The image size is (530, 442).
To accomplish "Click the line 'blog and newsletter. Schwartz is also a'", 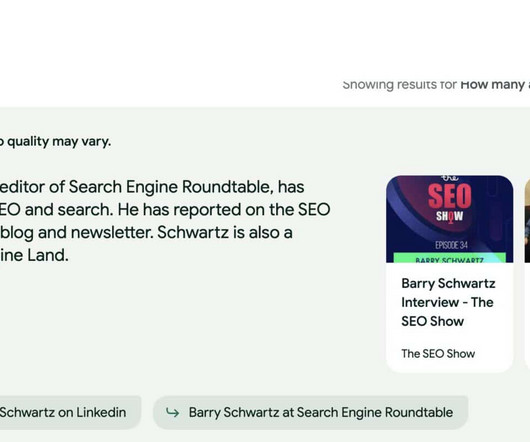I will click(146, 232).
